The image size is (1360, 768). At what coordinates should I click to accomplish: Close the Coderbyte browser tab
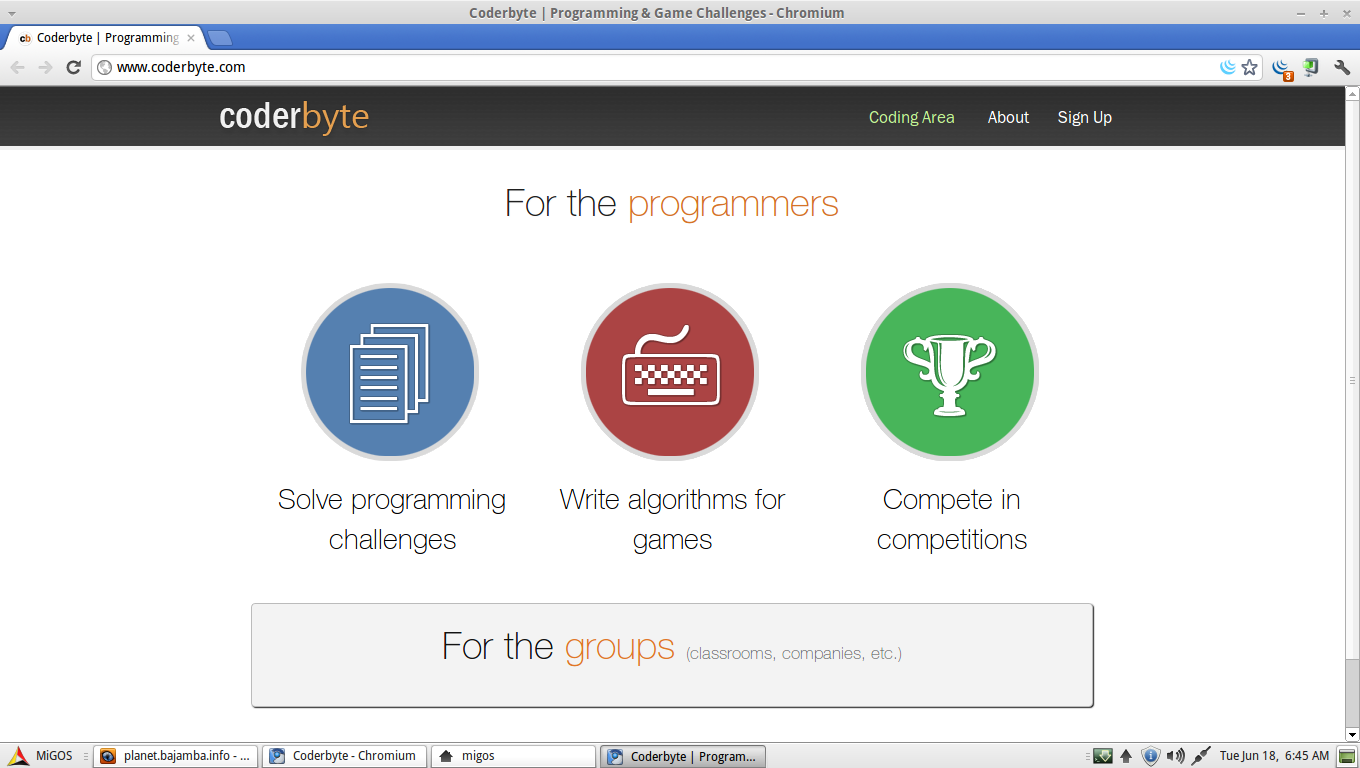point(191,38)
